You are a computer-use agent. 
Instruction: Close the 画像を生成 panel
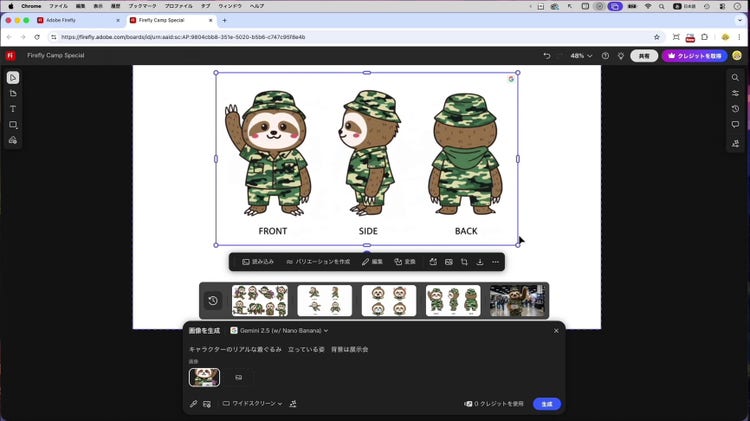click(x=556, y=330)
